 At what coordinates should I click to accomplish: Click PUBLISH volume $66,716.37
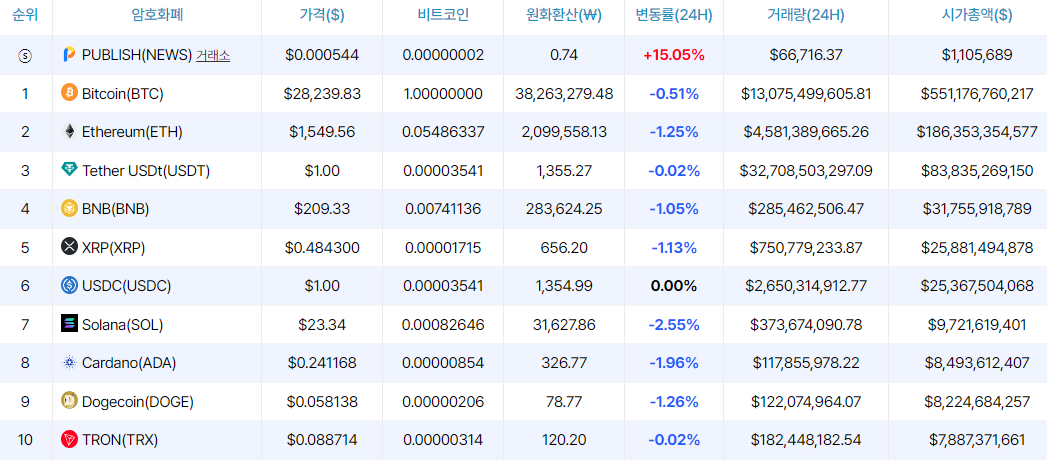806,55
